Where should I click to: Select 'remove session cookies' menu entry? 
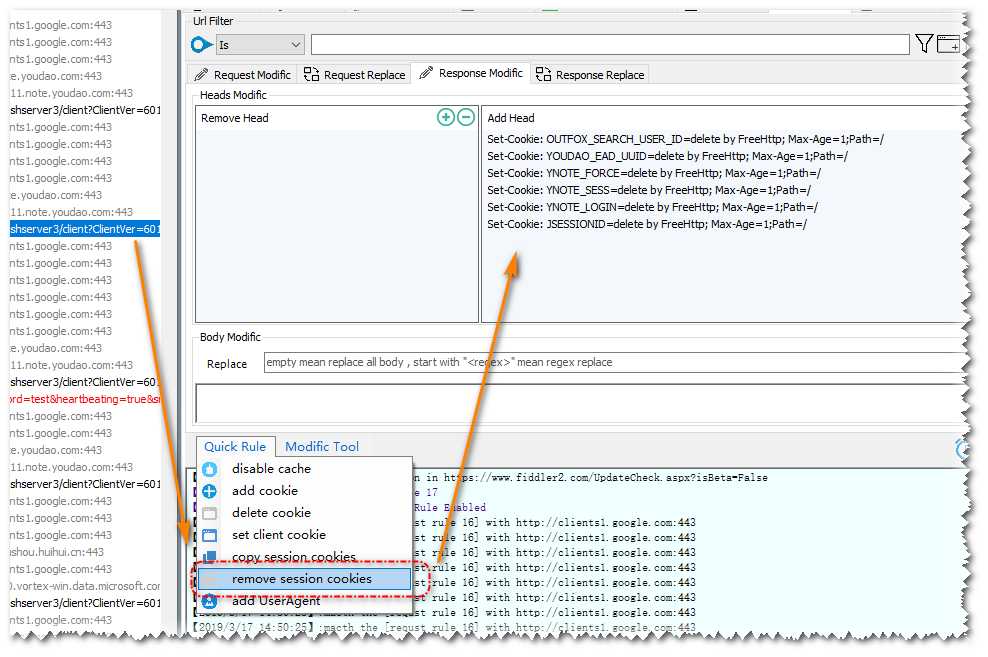[304, 578]
